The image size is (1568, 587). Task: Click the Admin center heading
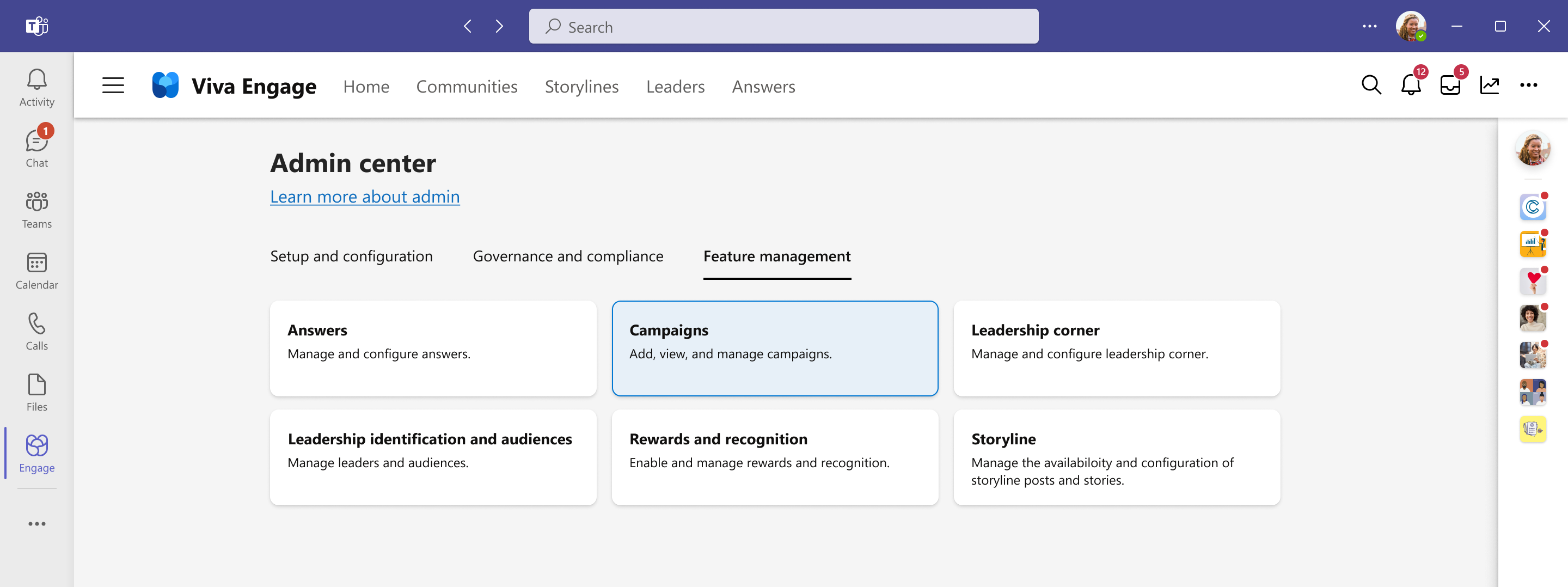353,163
